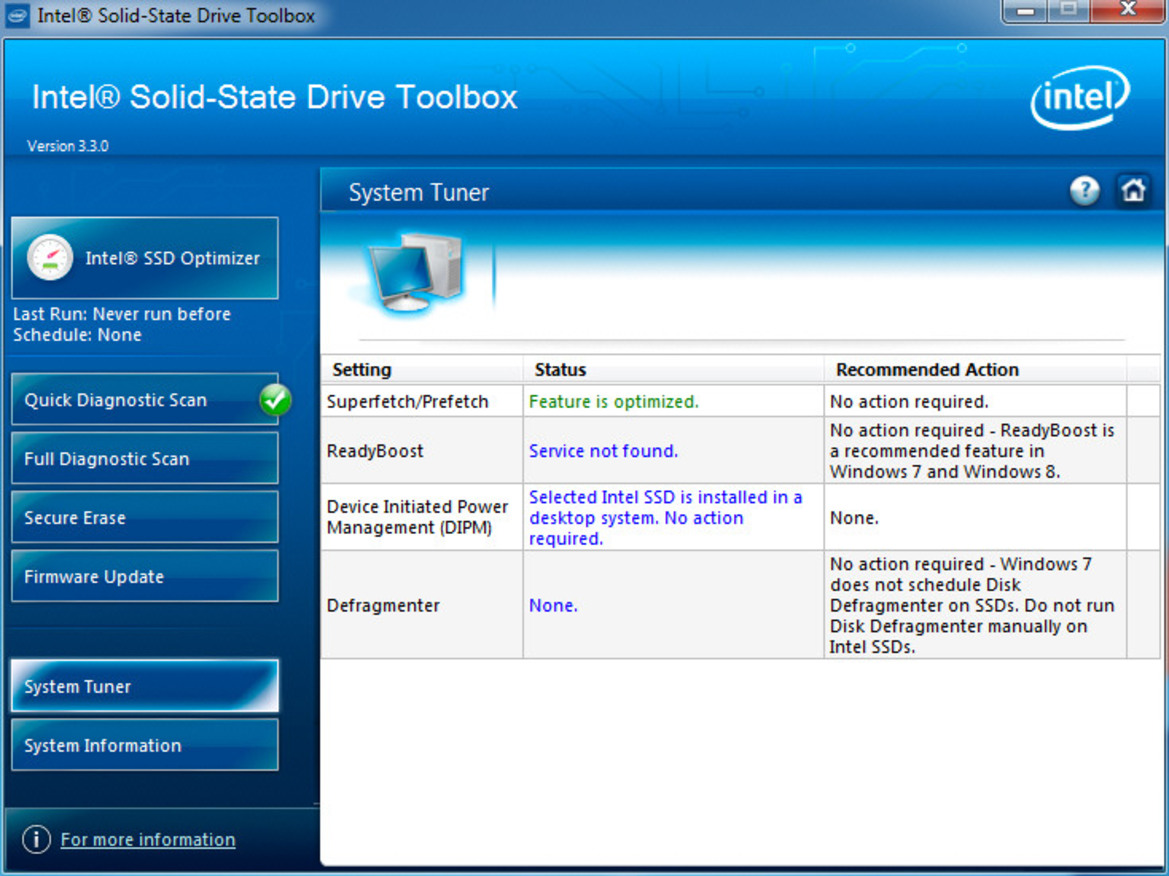Click the 'Service not found.' status

point(603,451)
